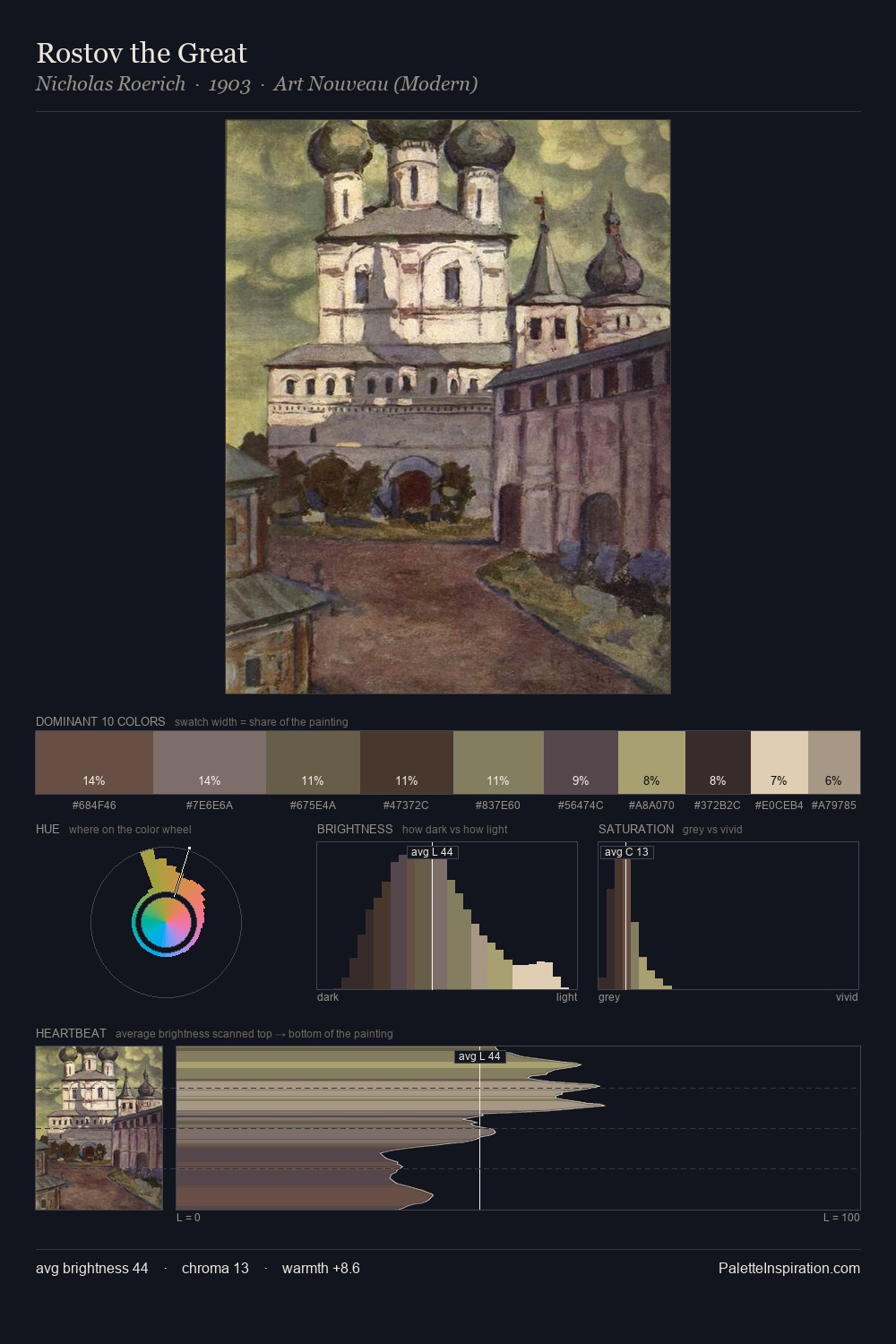Click the hex code text #E0CEB4

pos(779,806)
